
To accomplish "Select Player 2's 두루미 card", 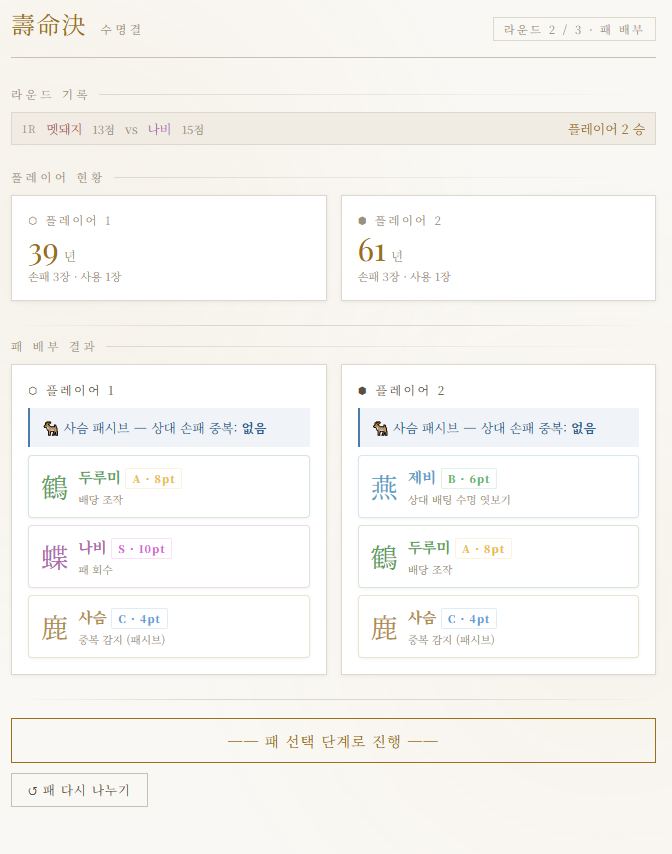I will pos(498,556).
